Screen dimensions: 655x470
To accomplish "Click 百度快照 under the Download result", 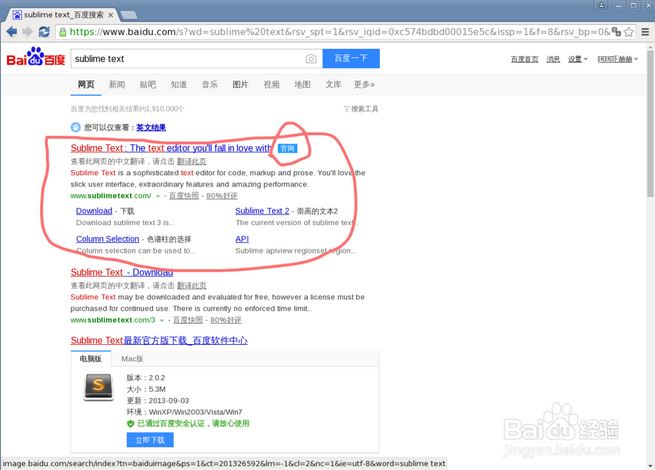I will pos(188,320).
